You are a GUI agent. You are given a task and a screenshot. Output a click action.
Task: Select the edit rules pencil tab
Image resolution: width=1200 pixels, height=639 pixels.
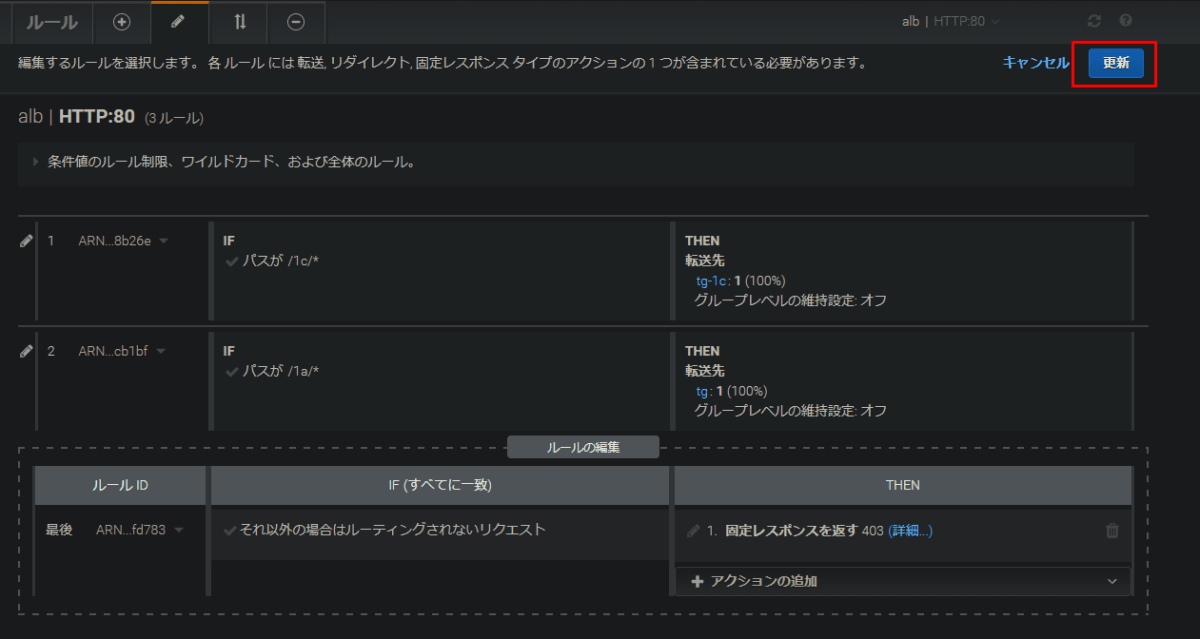click(x=179, y=21)
